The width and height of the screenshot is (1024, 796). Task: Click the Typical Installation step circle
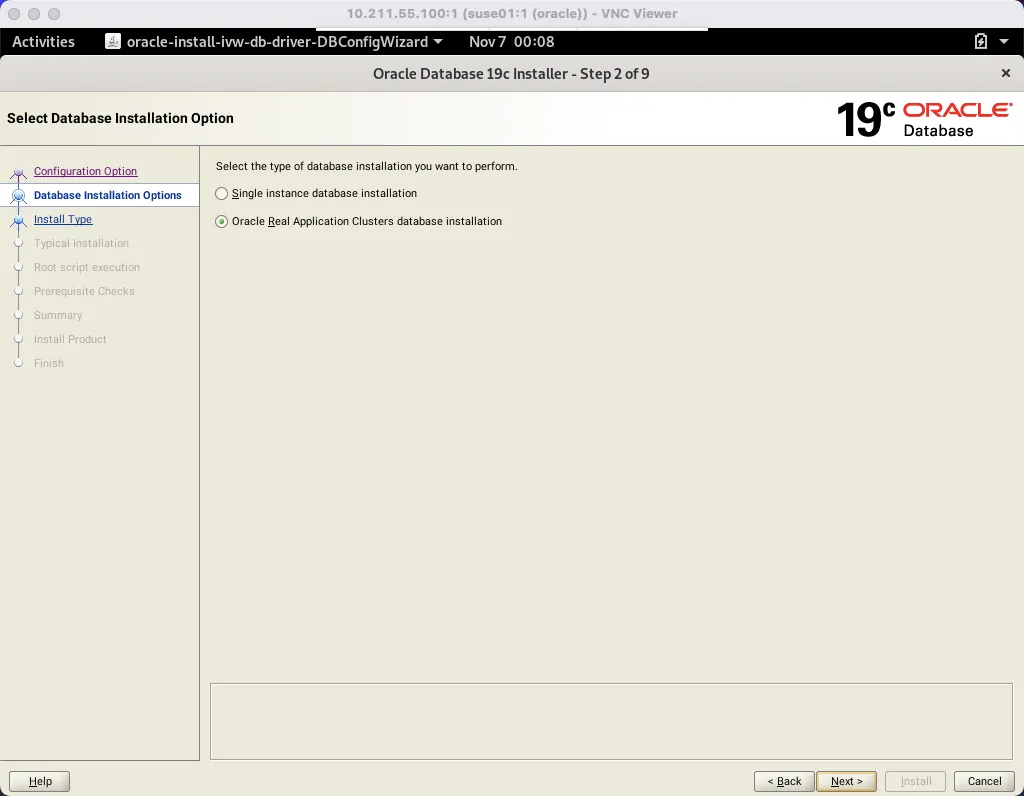pyautogui.click(x=19, y=243)
